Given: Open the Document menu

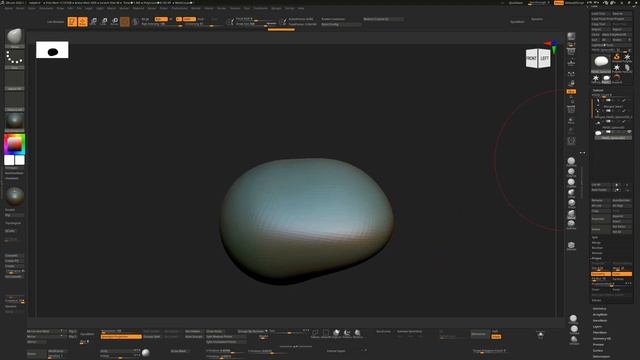Looking at the screenshot, I should (x=46, y=8).
